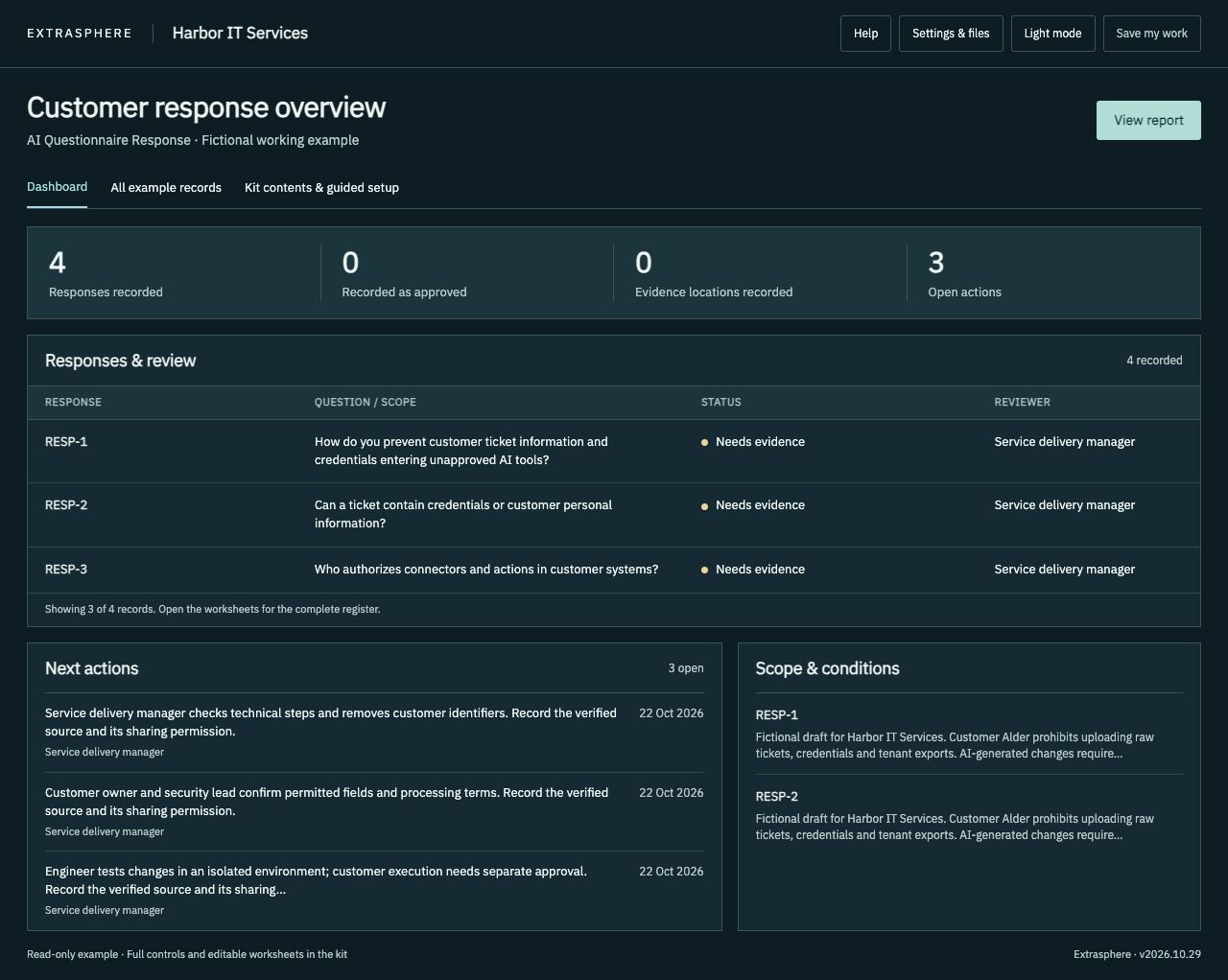Viewport: 1228px width, 980px height.
Task: Select the Responses recorded count 4
Action: click(x=58, y=263)
